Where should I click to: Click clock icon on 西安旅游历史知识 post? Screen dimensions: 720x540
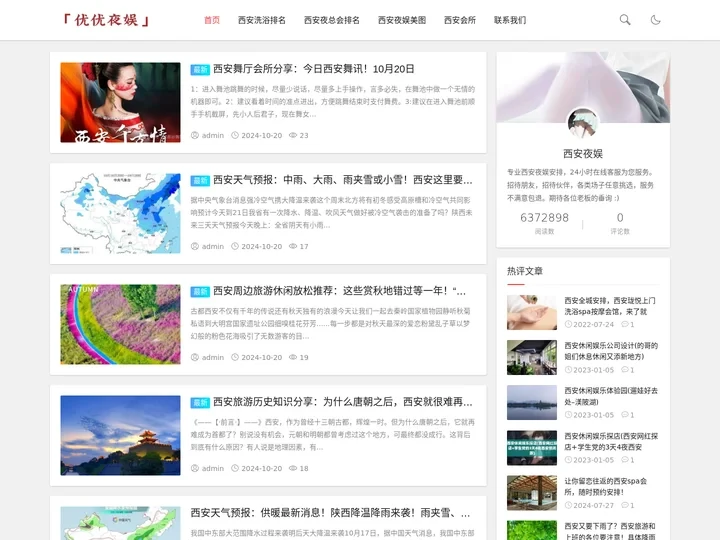coord(235,468)
